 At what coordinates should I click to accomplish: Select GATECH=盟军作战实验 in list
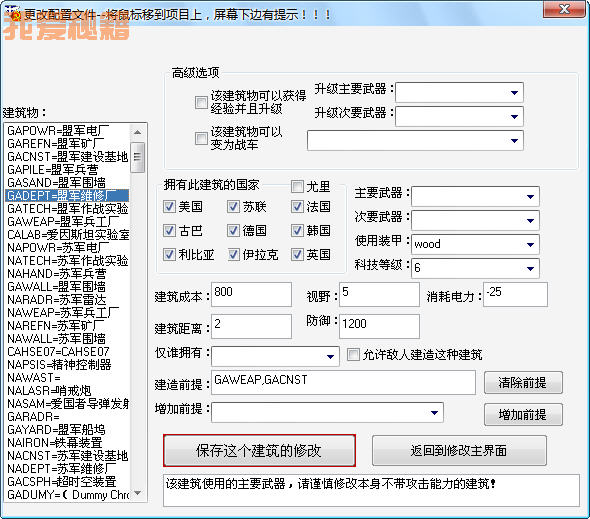pyautogui.click(x=68, y=209)
